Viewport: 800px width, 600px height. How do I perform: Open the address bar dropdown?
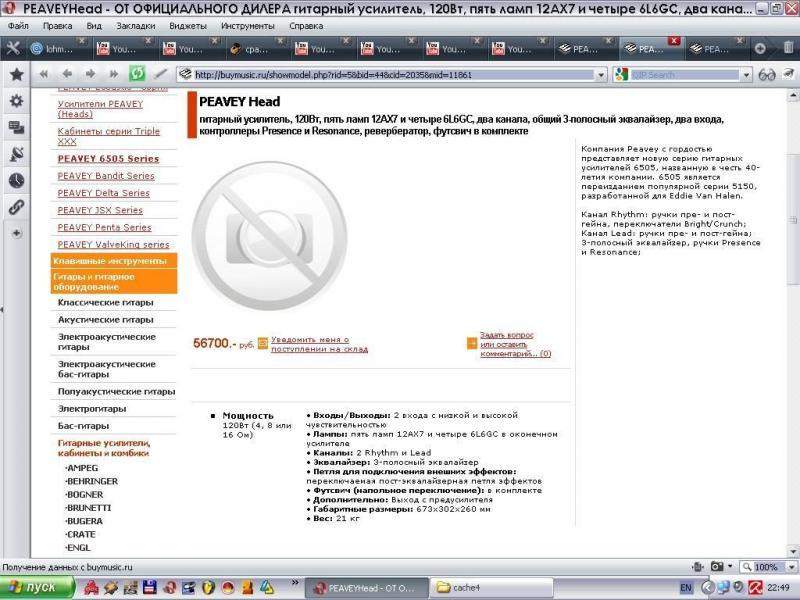click(601, 75)
